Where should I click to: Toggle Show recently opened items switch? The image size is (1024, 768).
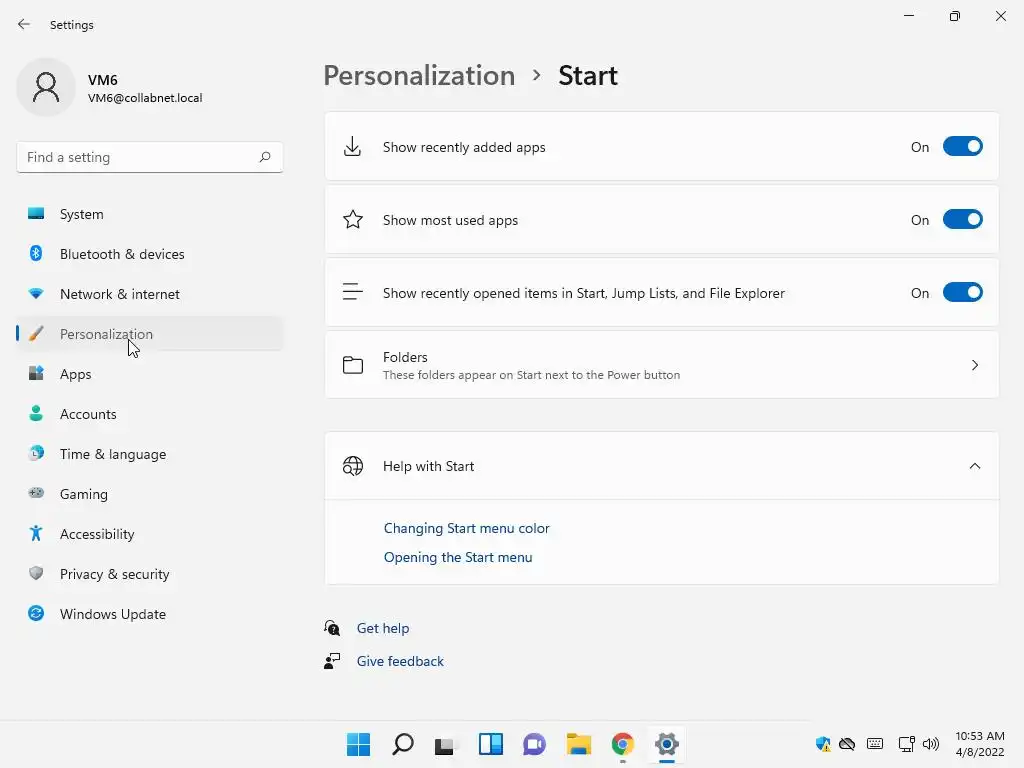[962, 293]
